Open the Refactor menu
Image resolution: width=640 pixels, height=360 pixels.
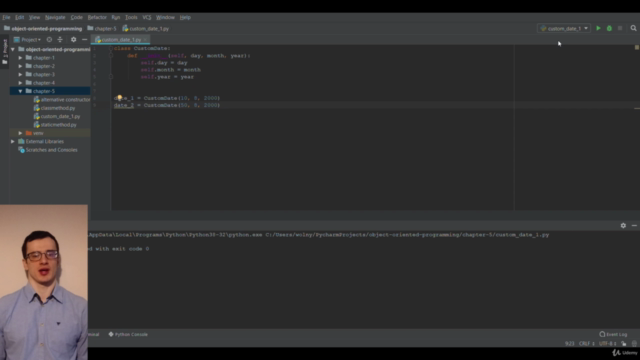pyautogui.click(x=97, y=17)
